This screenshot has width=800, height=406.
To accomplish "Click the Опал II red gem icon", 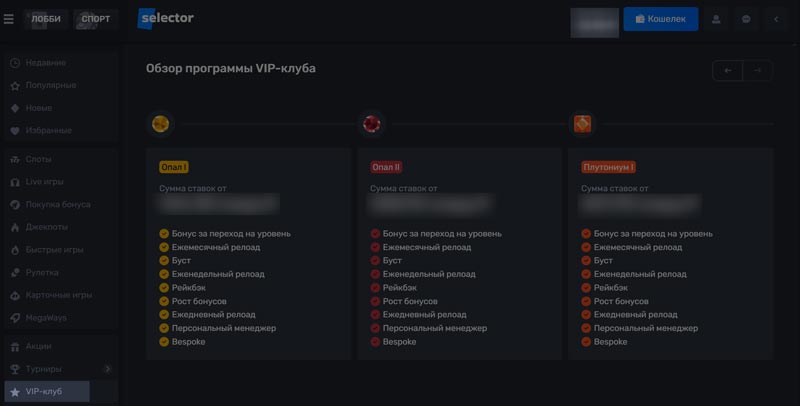I will (372, 124).
